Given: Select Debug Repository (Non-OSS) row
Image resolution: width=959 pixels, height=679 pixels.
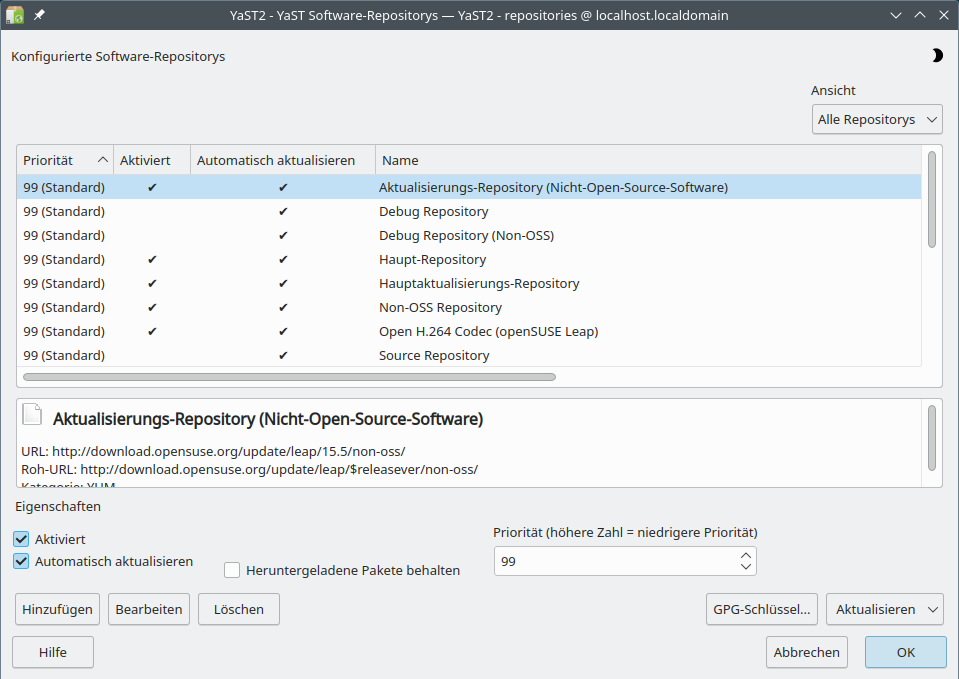Looking at the screenshot, I should (x=469, y=236).
